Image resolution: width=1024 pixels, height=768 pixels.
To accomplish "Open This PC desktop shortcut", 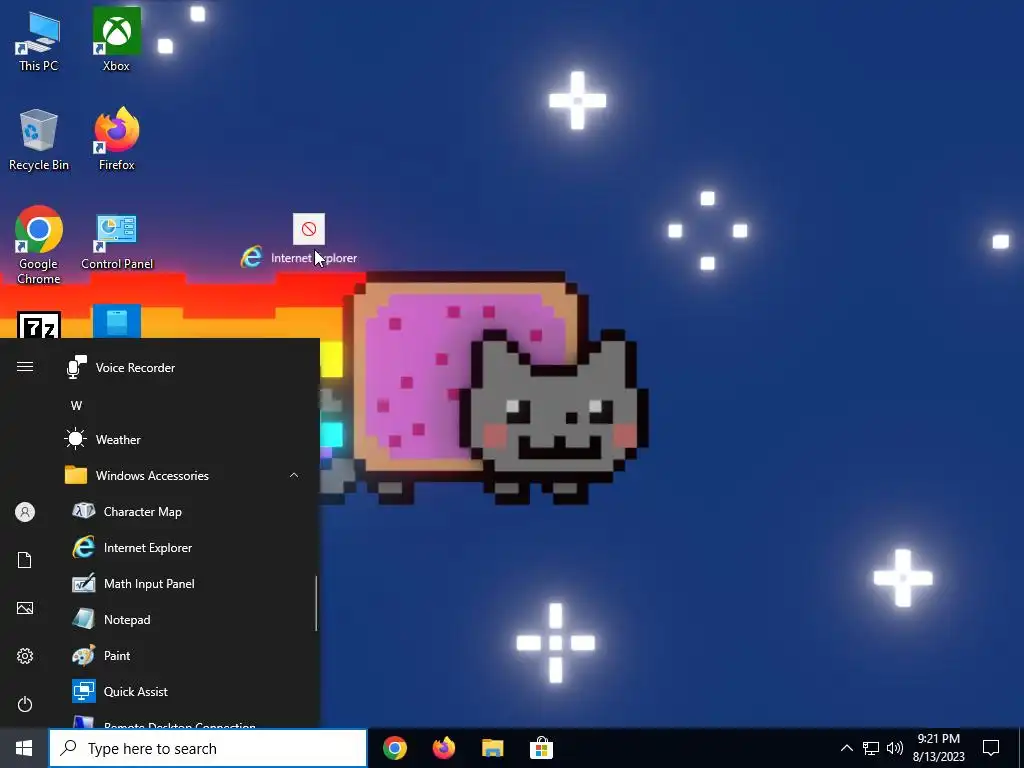I will [x=38, y=41].
